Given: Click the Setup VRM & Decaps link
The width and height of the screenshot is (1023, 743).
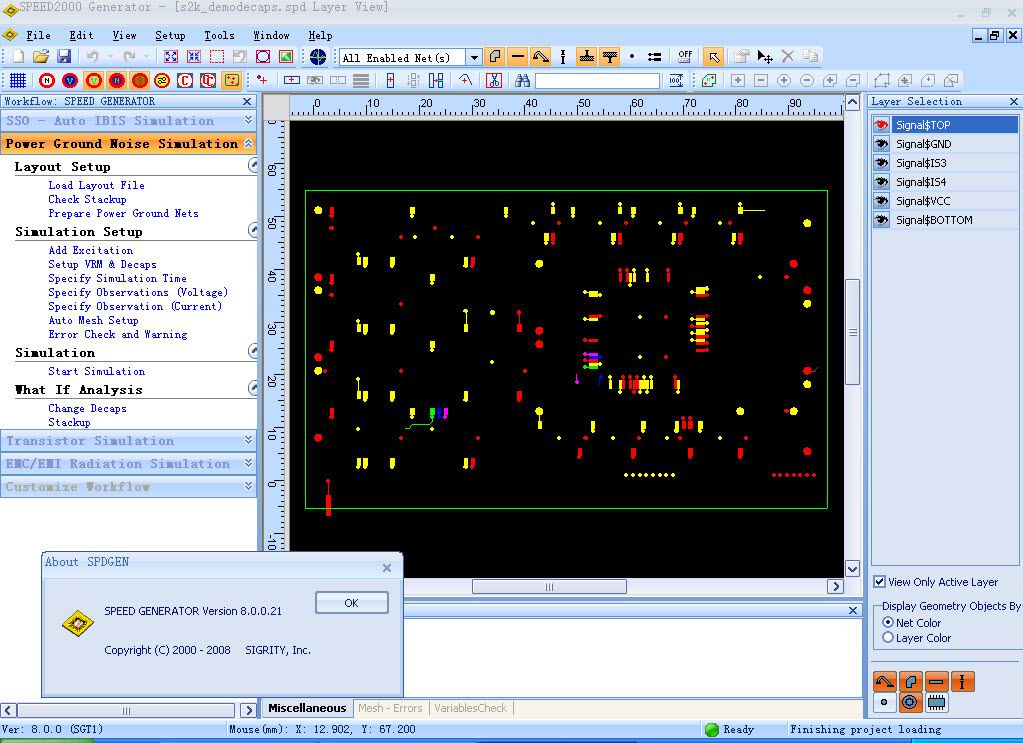Looking at the screenshot, I should pos(102,264).
